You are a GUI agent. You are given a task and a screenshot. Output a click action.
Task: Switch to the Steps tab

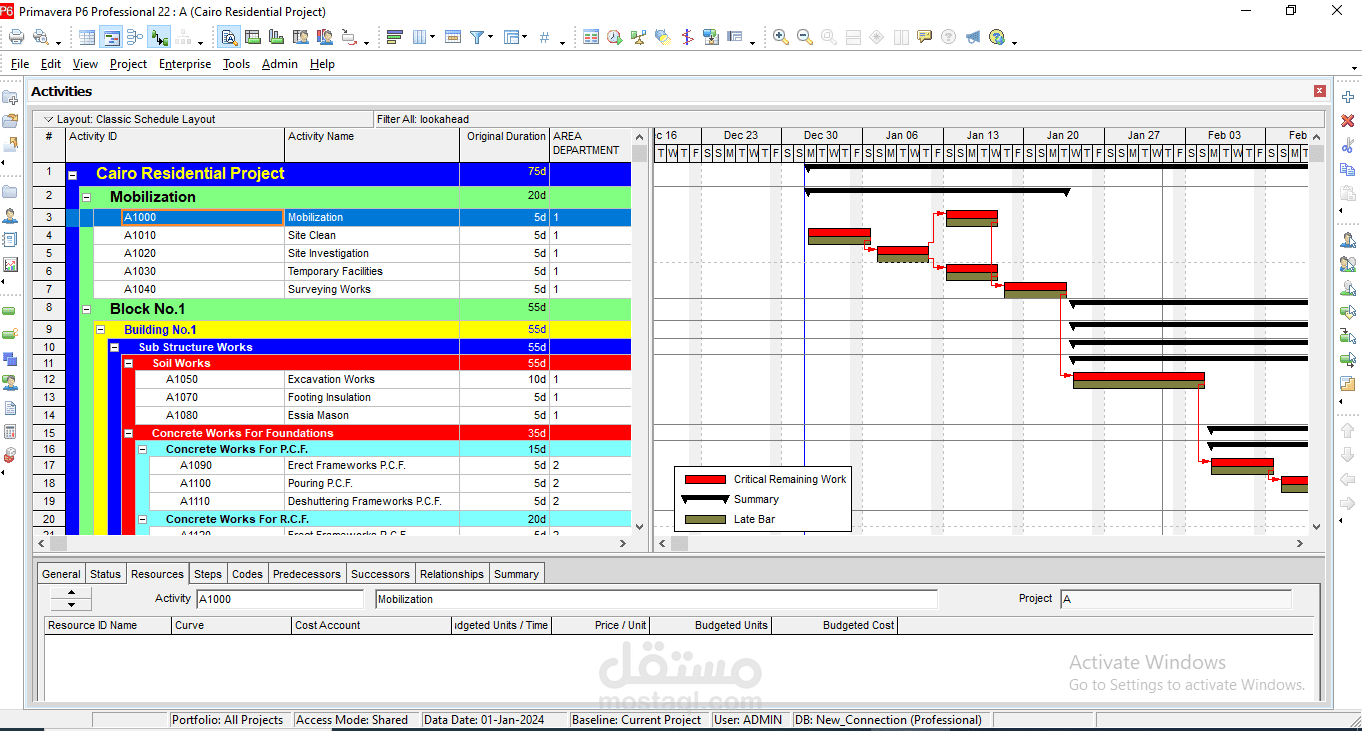pos(208,574)
